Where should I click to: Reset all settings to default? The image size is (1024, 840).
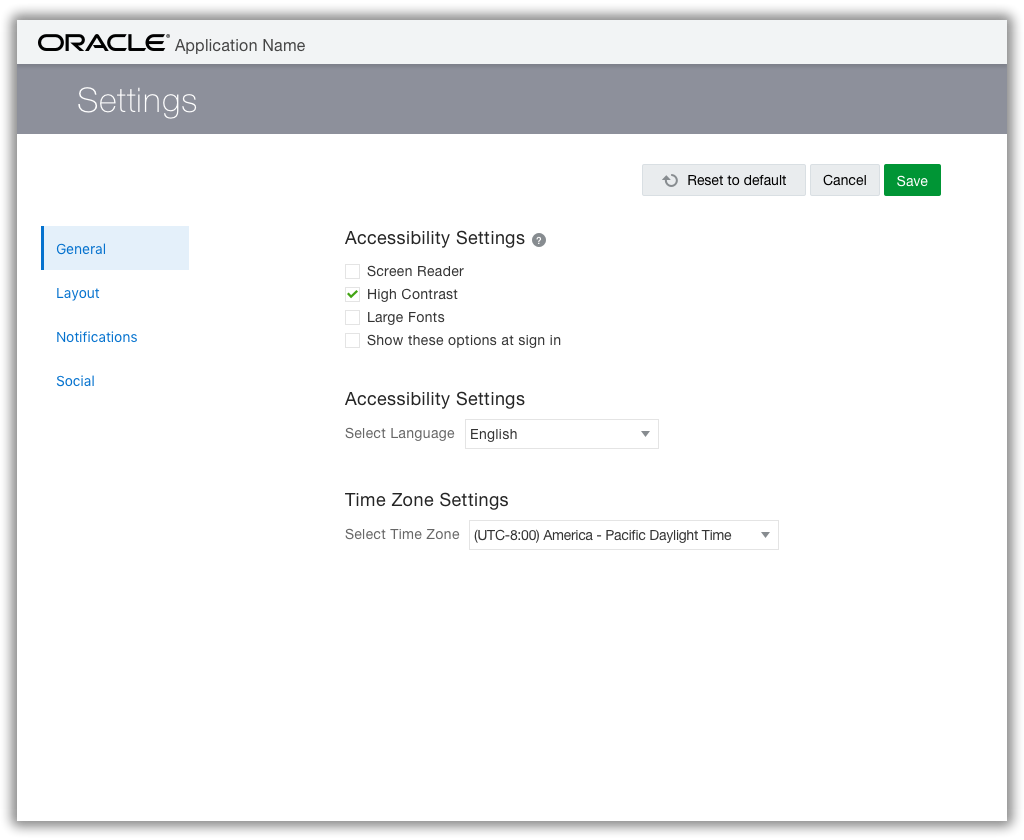tap(723, 180)
